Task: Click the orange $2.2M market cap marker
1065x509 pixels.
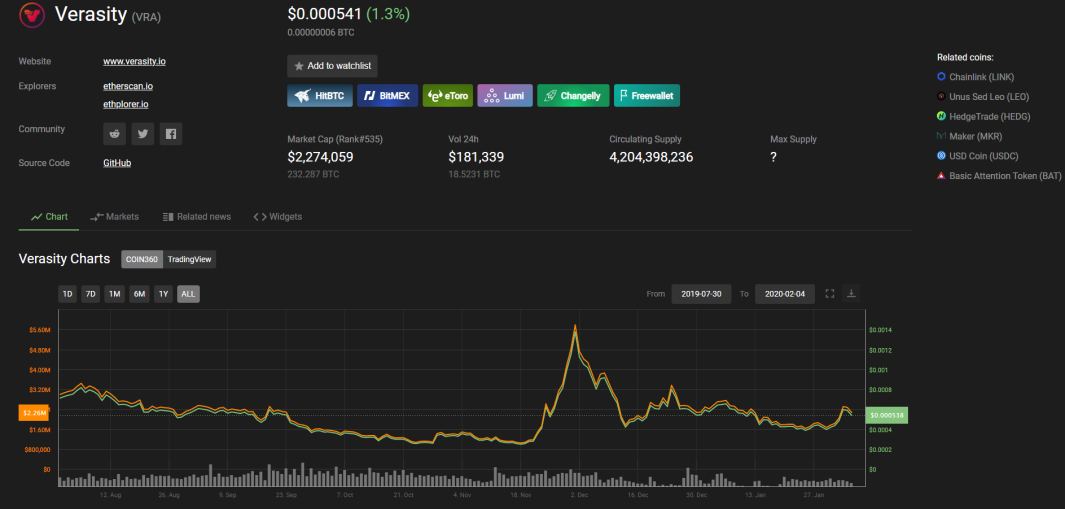Action: (32, 412)
